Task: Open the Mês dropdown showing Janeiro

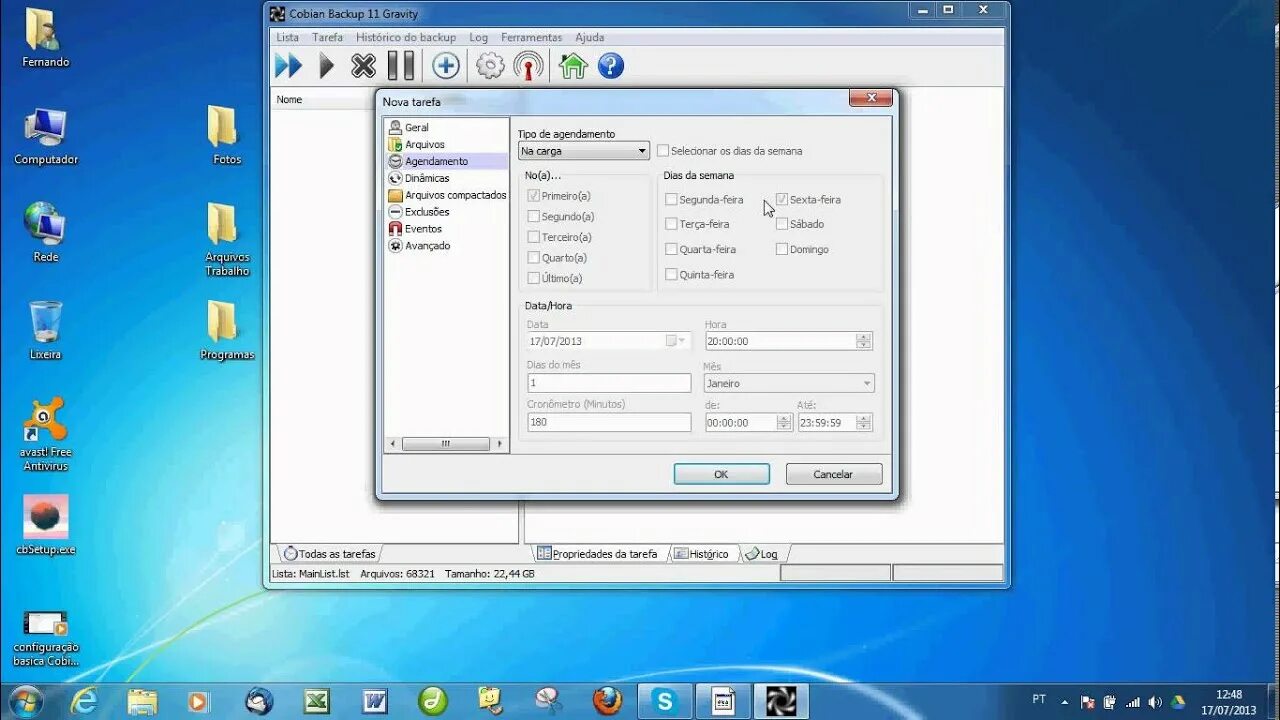Action: 789,383
